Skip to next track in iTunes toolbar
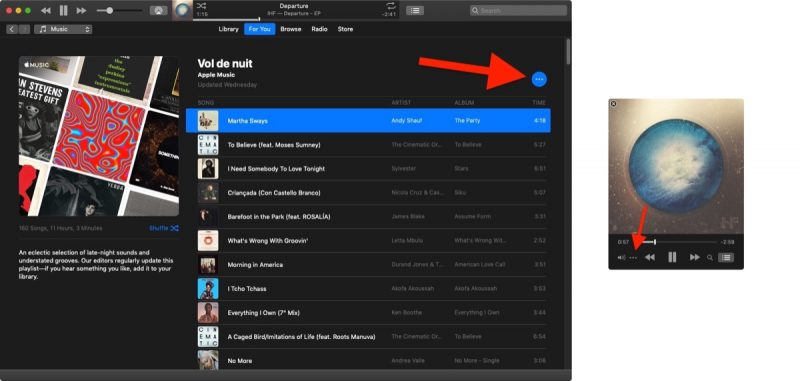The height and width of the screenshot is (381, 800). coord(81,10)
